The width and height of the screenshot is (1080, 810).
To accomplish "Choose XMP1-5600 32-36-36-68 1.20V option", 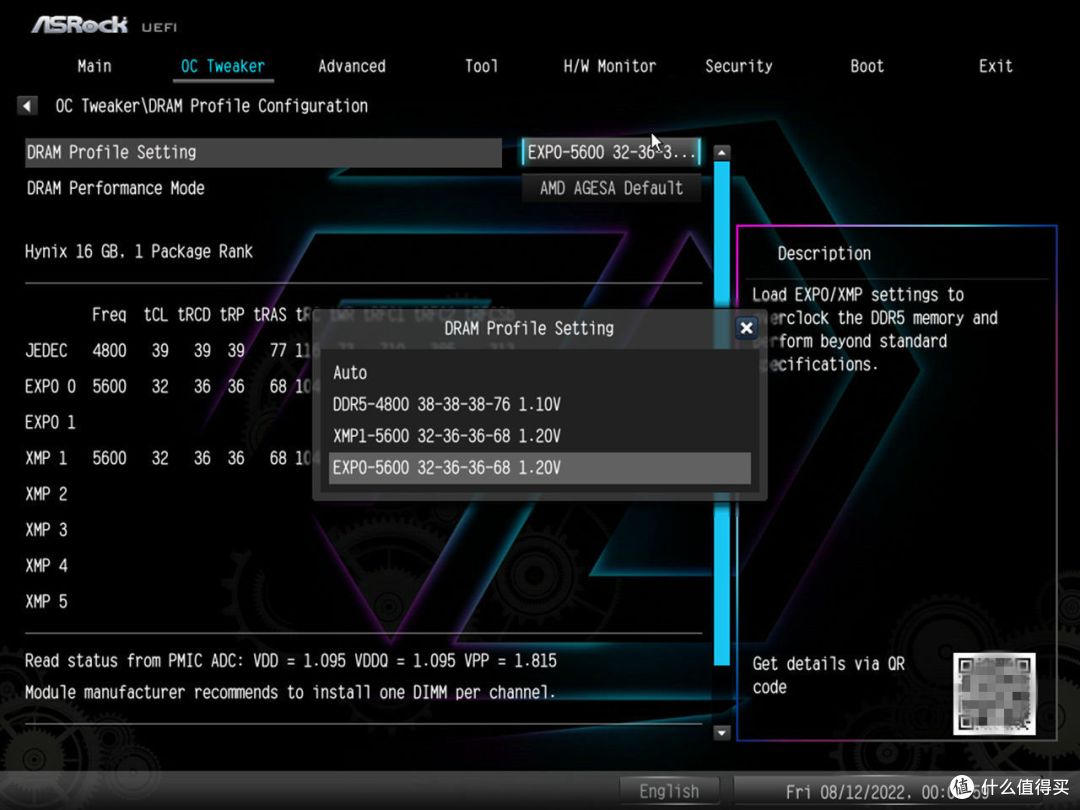I will pyautogui.click(x=539, y=436).
